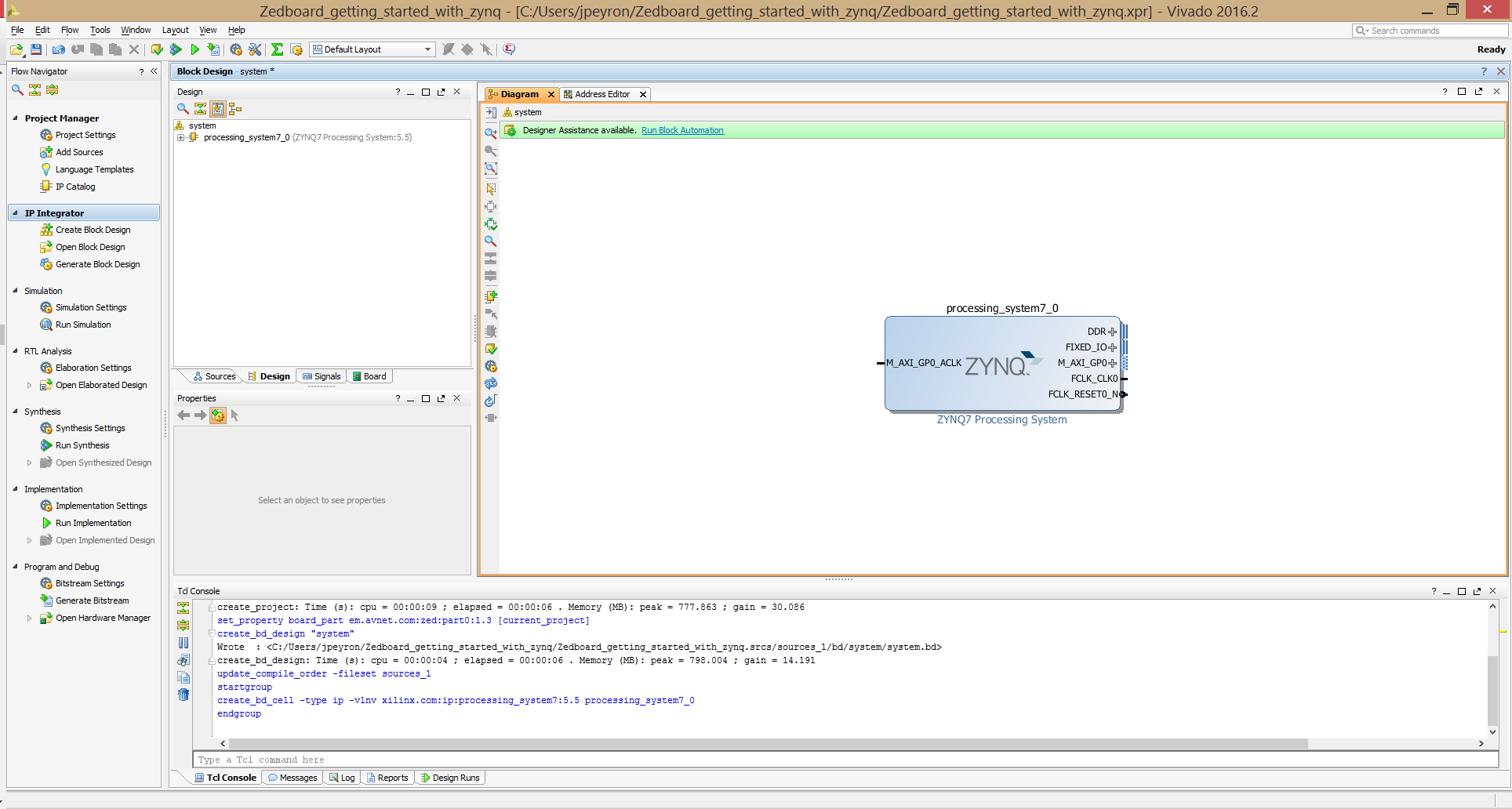Switch to the Messages tab
The height and width of the screenshot is (809, 1512).
coord(293,778)
